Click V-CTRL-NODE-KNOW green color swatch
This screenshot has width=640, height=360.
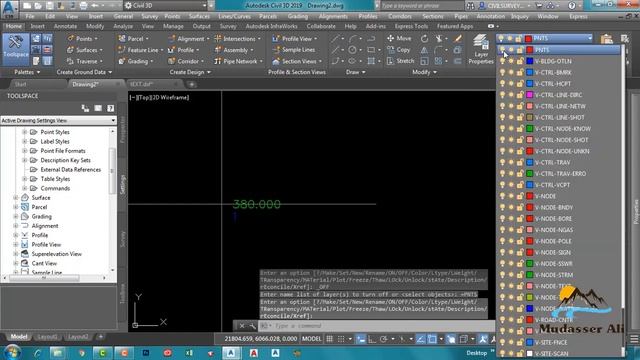tap(529, 129)
